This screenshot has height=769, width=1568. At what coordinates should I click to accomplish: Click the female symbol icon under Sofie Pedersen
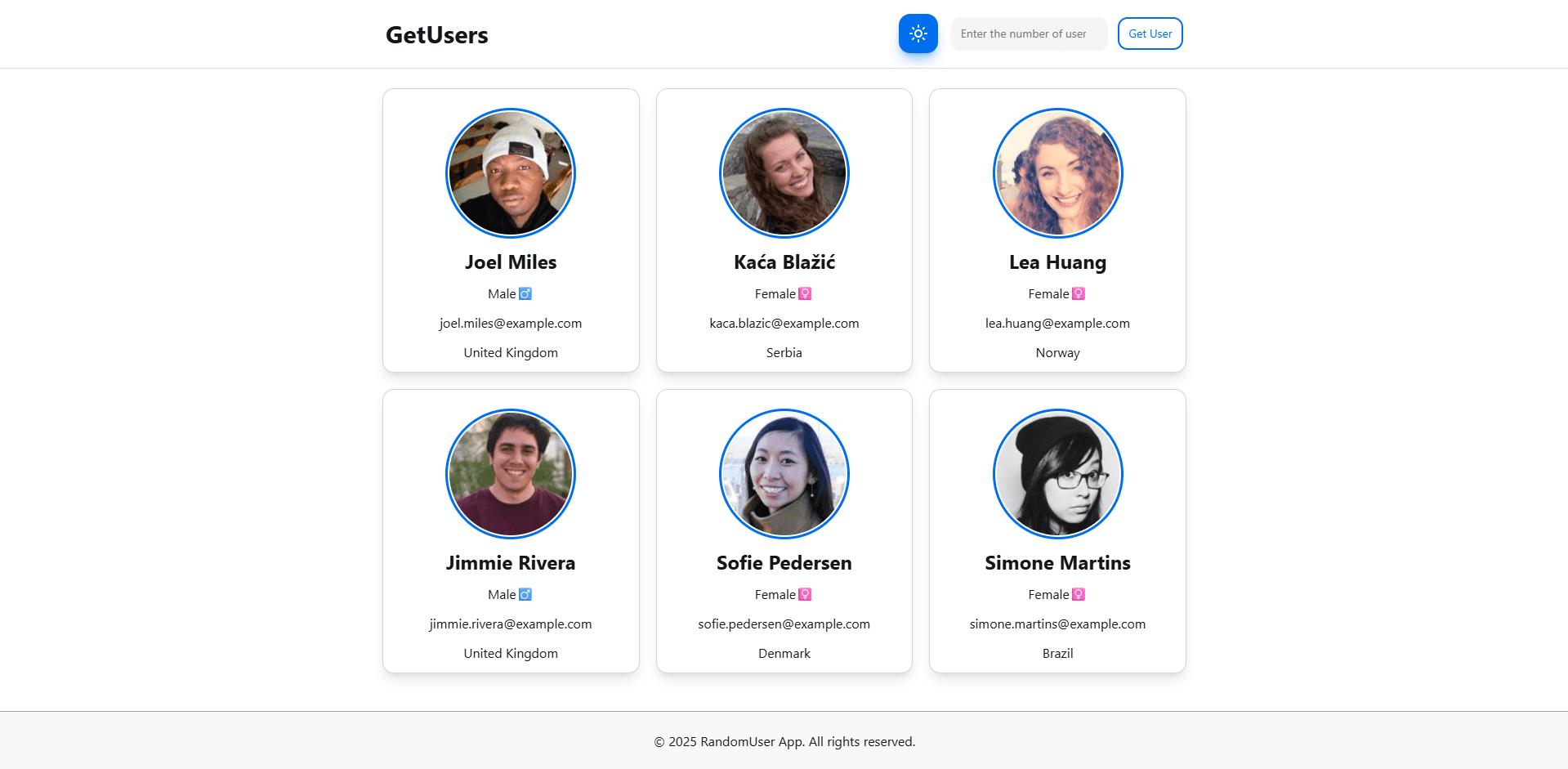805,595
